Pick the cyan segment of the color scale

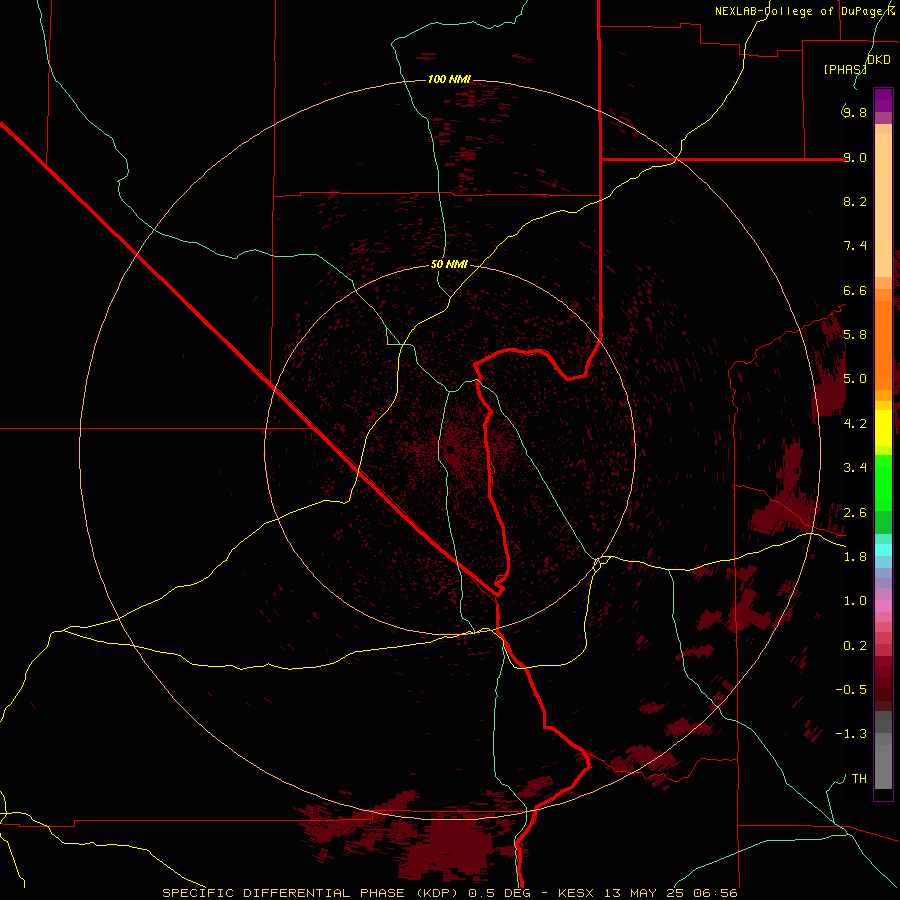pyautogui.click(x=883, y=550)
